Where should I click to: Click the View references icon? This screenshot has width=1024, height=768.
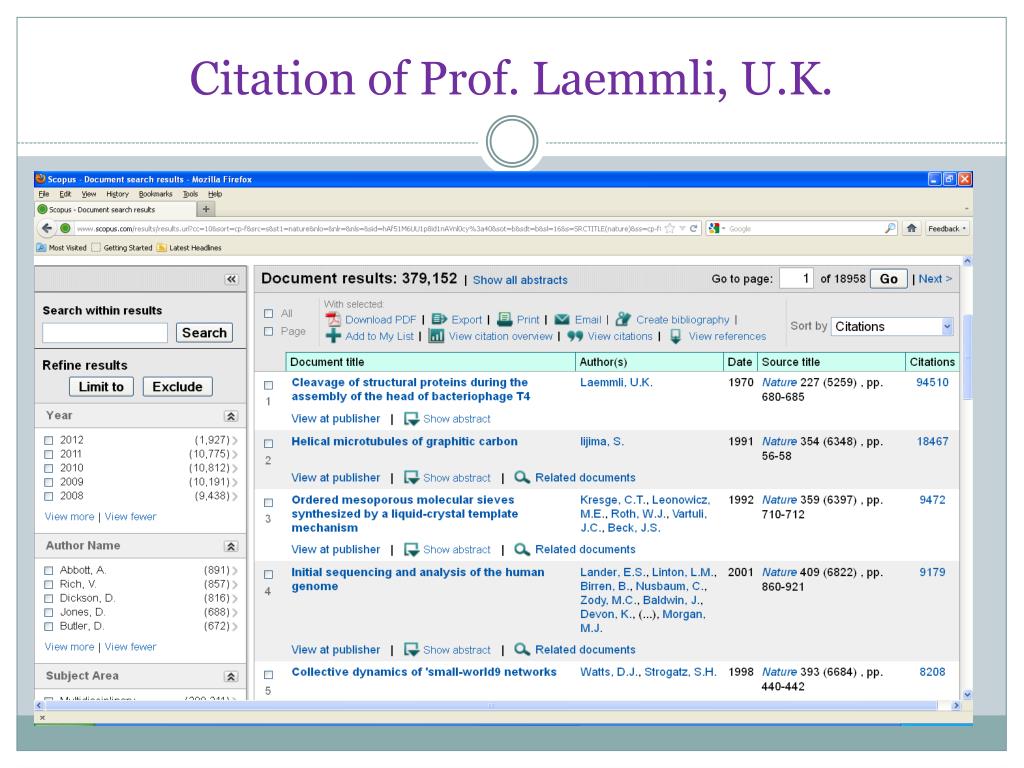coord(675,336)
